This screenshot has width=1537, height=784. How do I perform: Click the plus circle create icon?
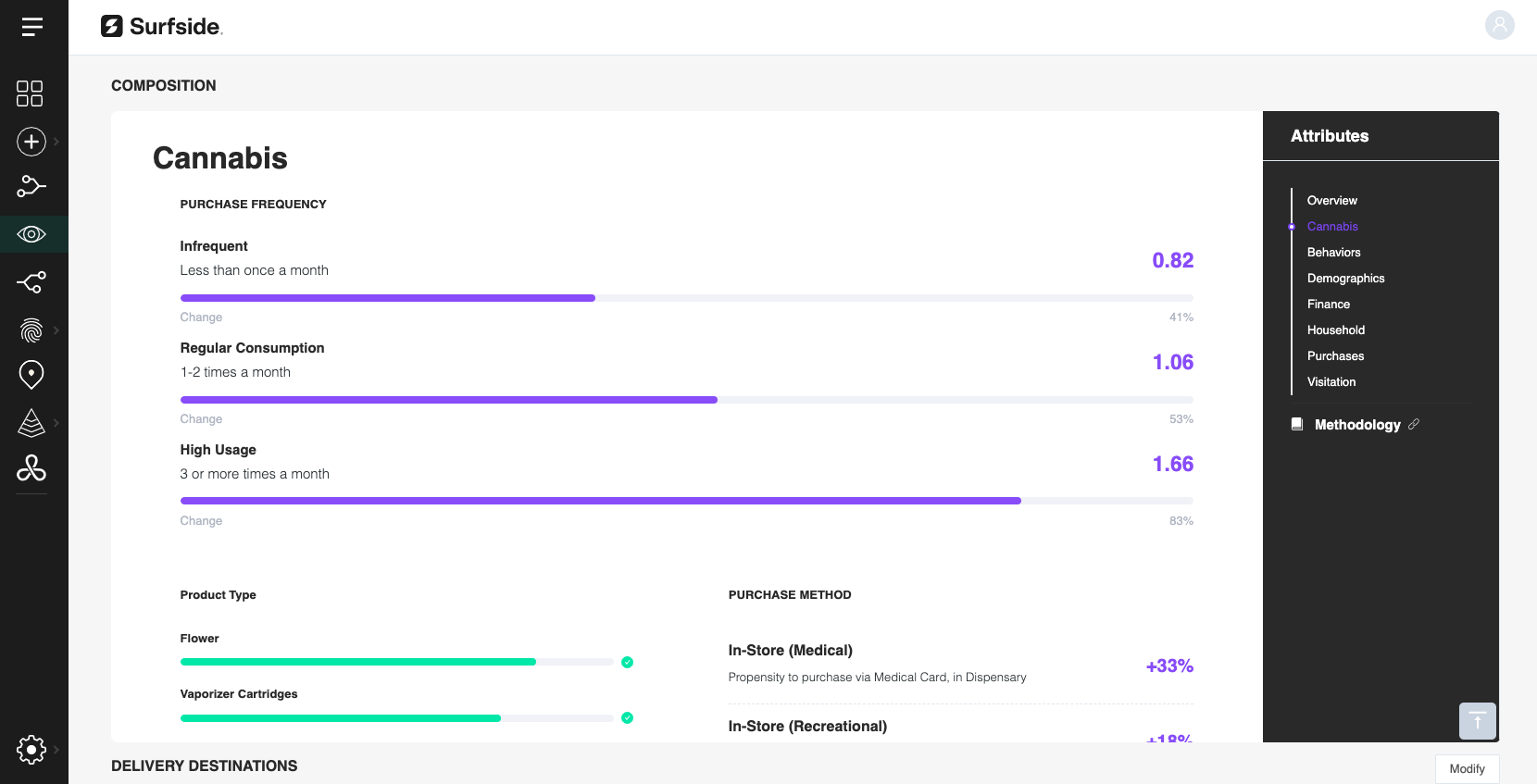[31, 142]
